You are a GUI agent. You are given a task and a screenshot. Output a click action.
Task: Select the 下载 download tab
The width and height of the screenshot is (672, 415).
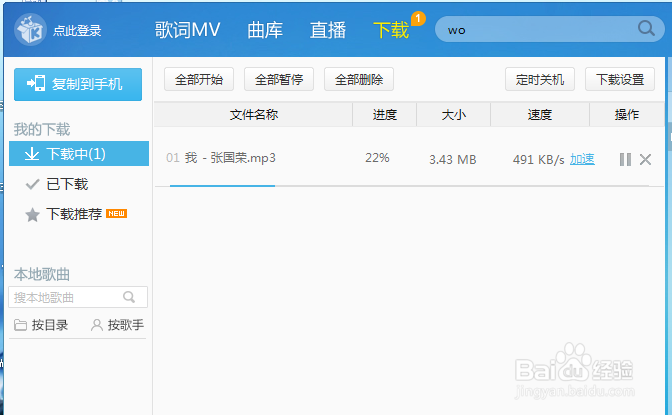(x=391, y=30)
